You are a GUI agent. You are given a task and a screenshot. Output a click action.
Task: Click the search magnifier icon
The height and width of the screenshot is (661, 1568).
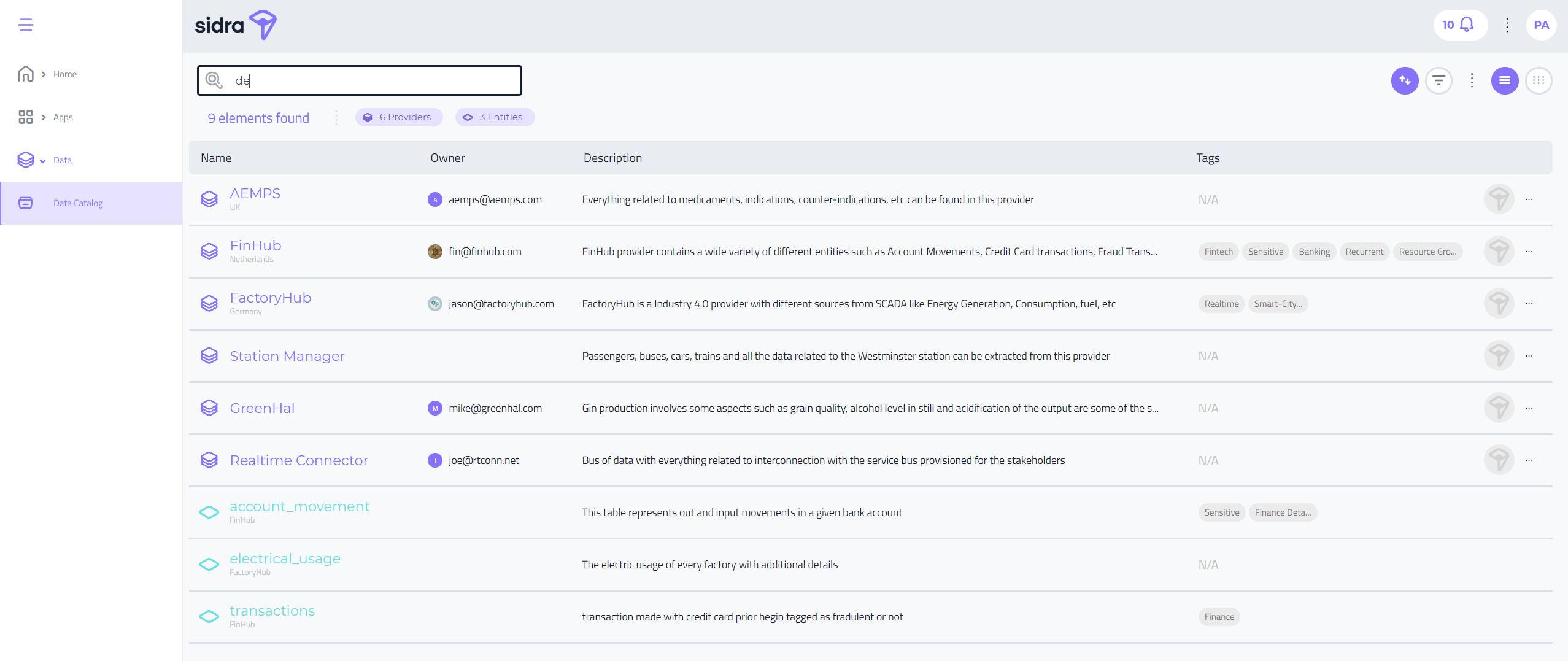pyautogui.click(x=214, y=80)
